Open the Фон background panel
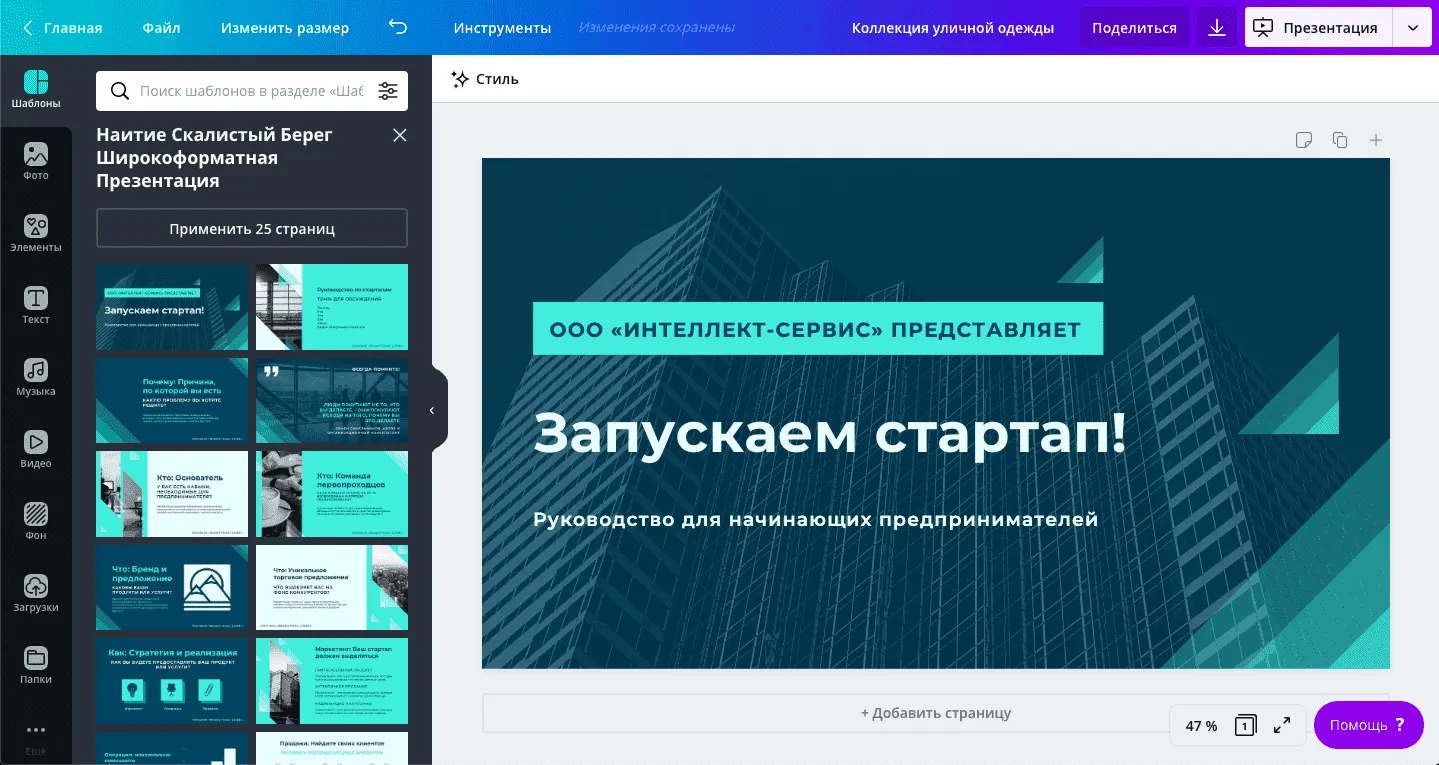The image size is (1439, 765). pos(36,522)
